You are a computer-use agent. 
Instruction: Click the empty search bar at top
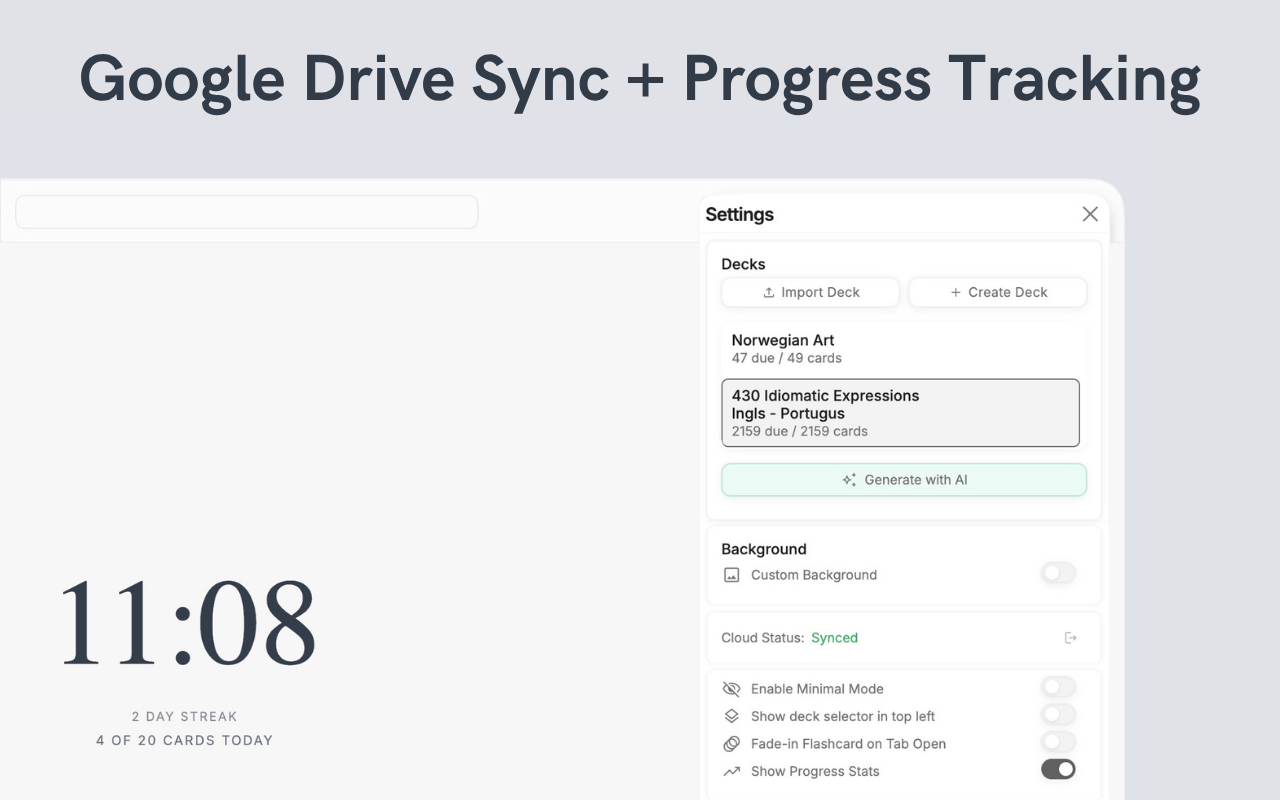click(x=246, y=212)
